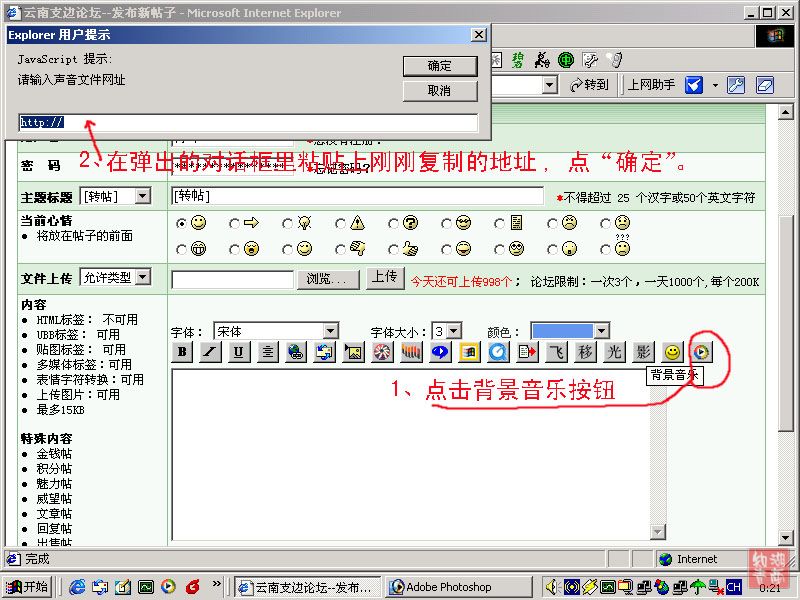Viewport: 800px width, 600px height.
Task: Open the smiley emoticon button in editor toolbar
Action: pyautogui.click(x=673, y=352)
